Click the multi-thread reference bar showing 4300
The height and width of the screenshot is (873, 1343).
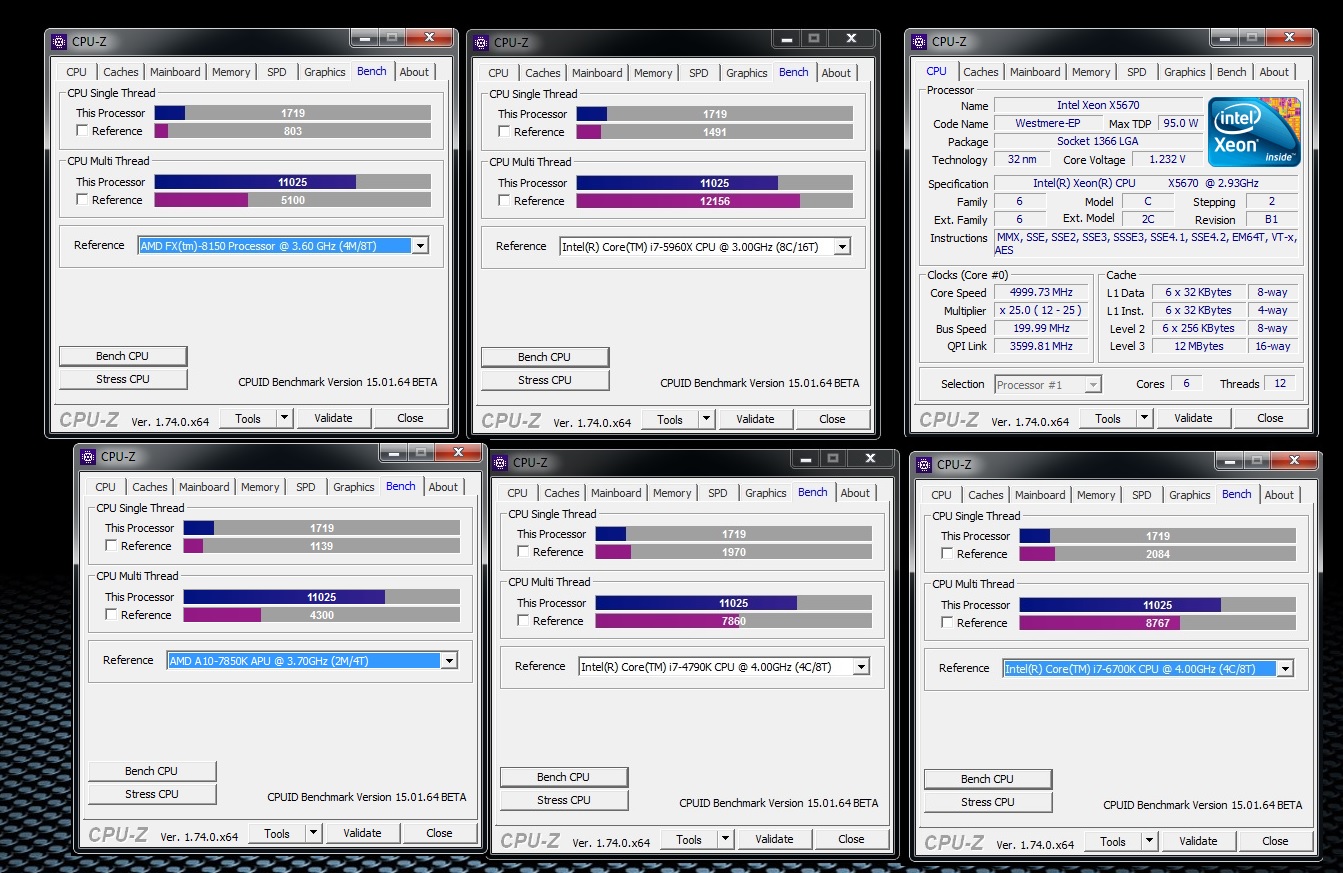[x=322, y=615]
